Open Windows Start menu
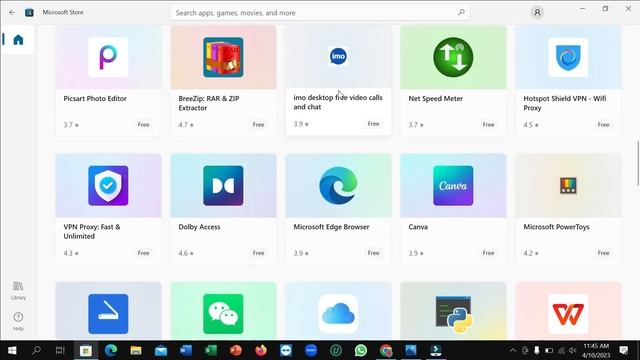This screenshot has height=360, width=640. (x=12, y=350)
